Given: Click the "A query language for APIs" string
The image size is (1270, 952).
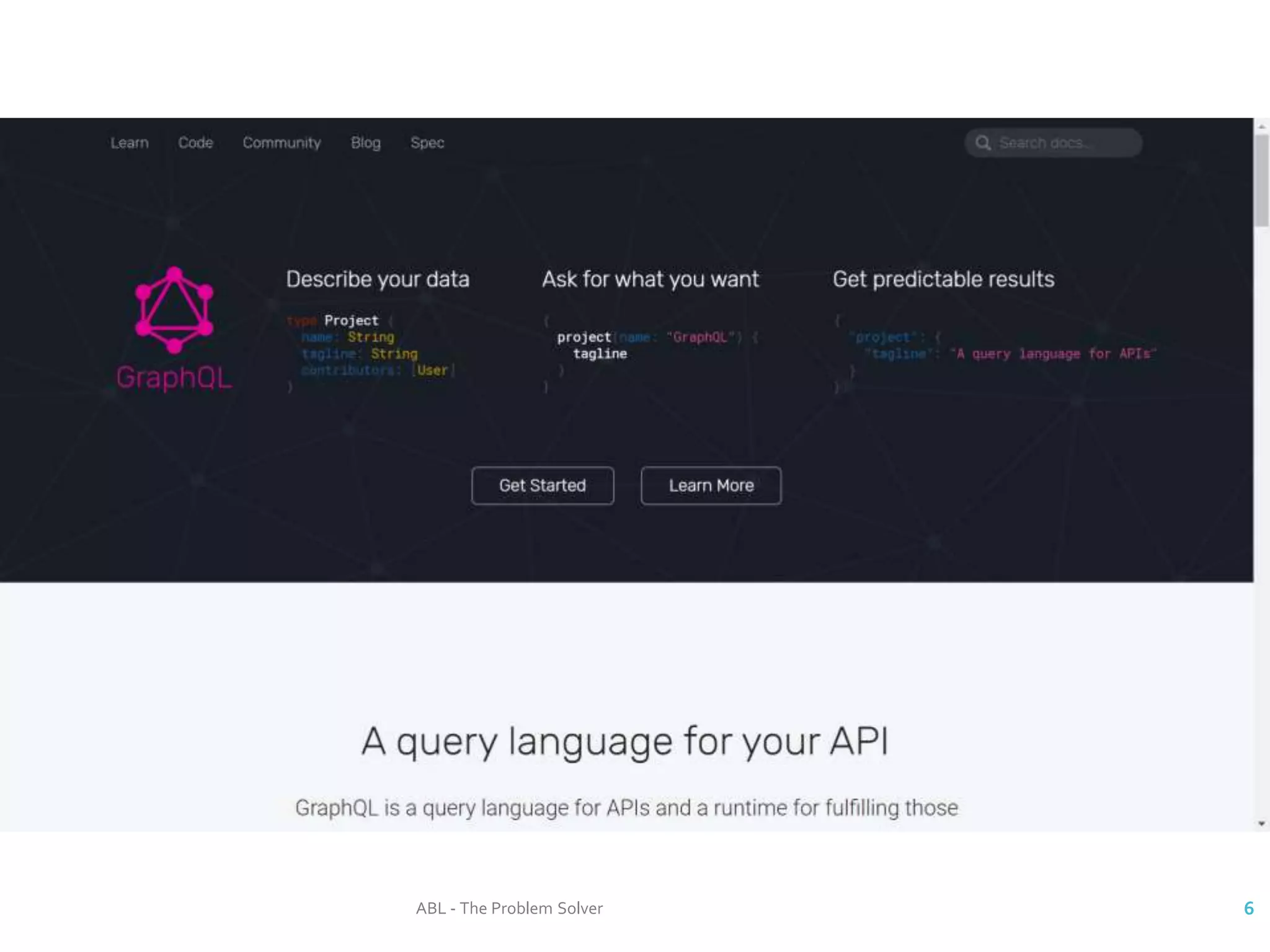Looking at the screenshot, I should (1053, 354).
